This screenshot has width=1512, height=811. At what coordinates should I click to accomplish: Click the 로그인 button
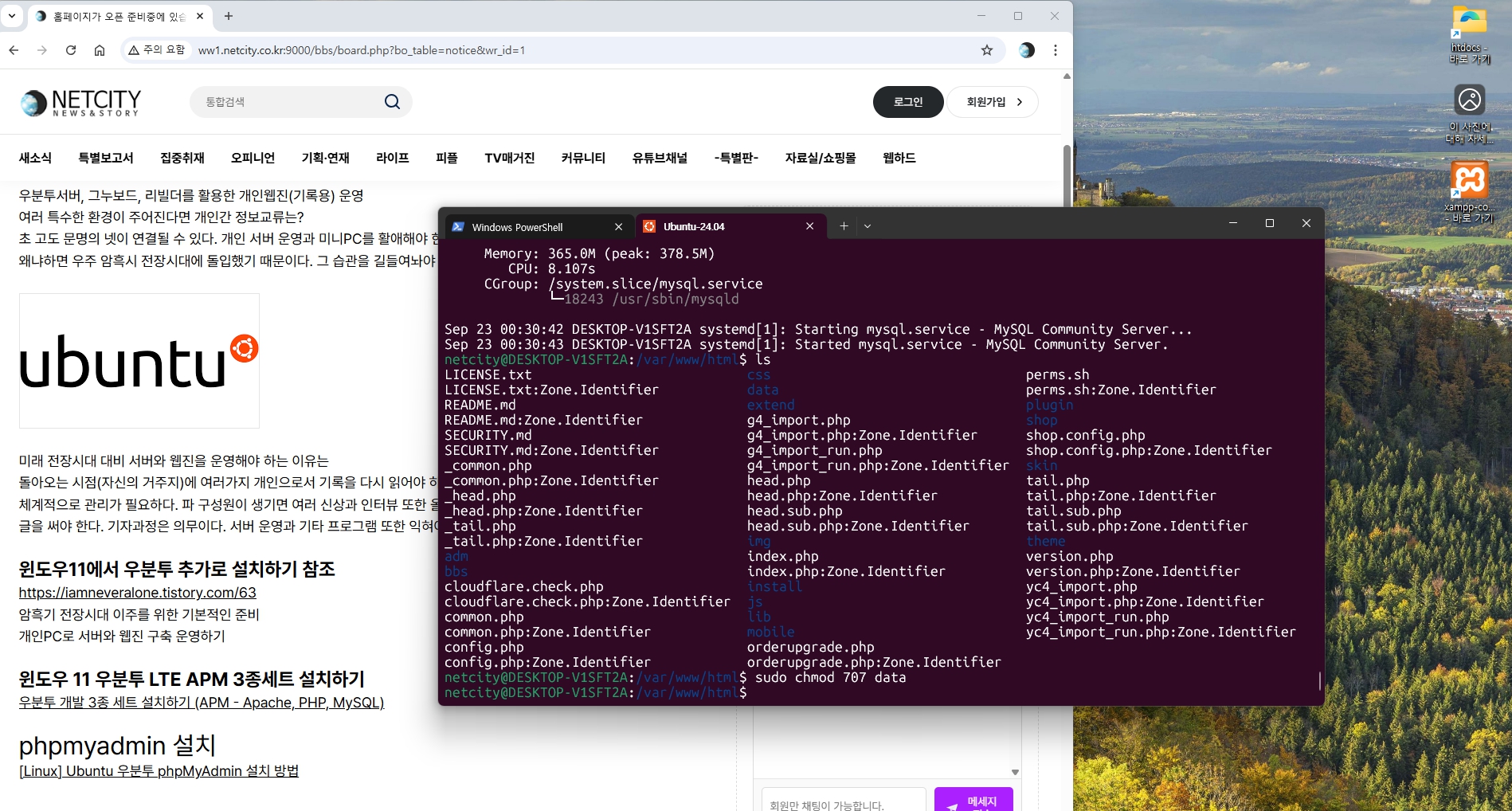[x=908, y=102]
